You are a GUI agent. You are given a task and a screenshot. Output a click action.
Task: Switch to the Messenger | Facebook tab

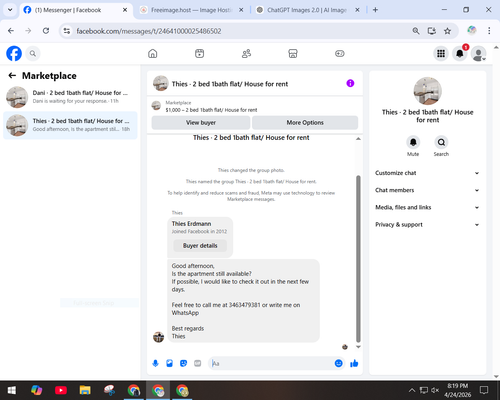click(68, 10)
